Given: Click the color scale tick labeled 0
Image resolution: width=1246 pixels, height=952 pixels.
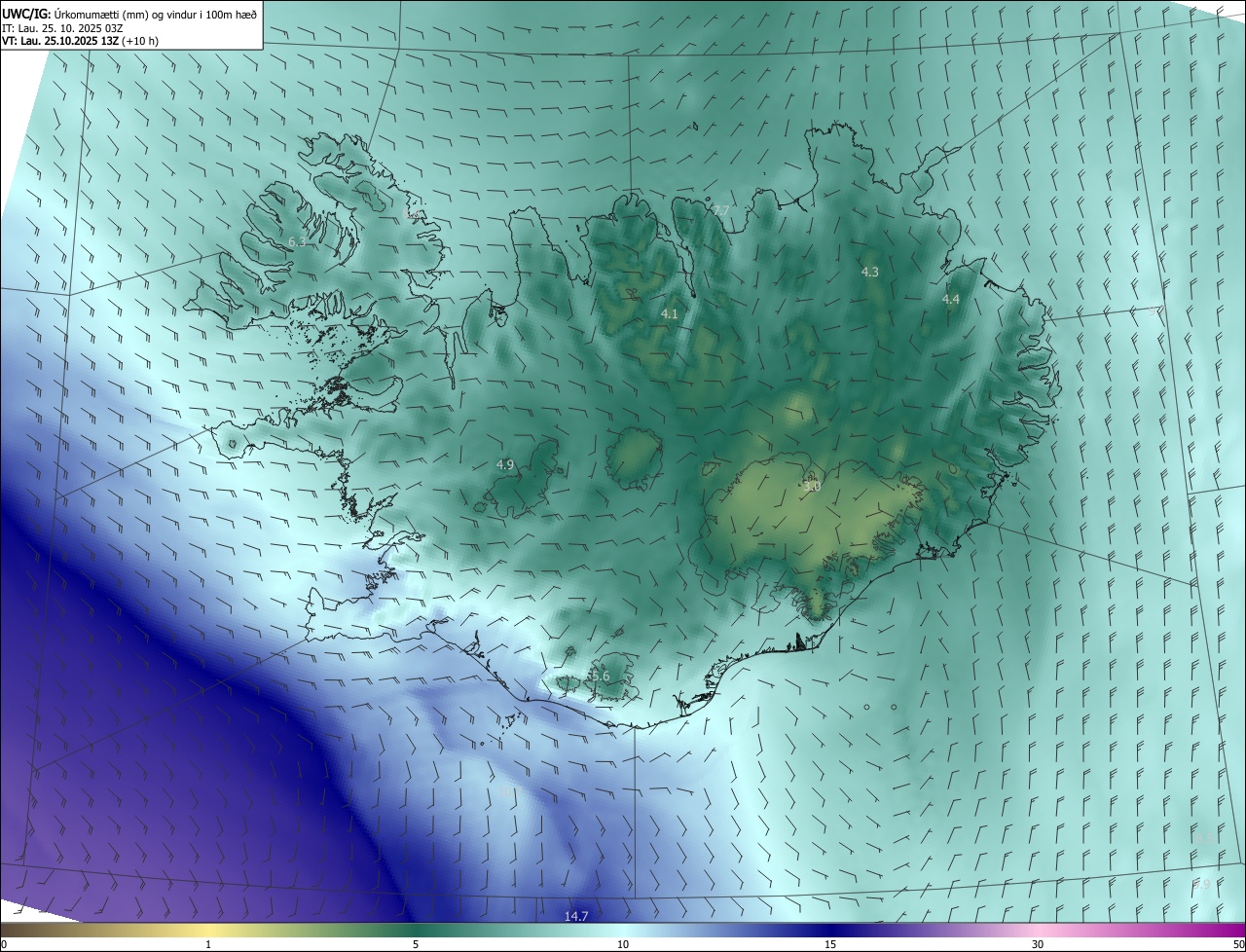Looking at the screenshot, I should 4,944.
